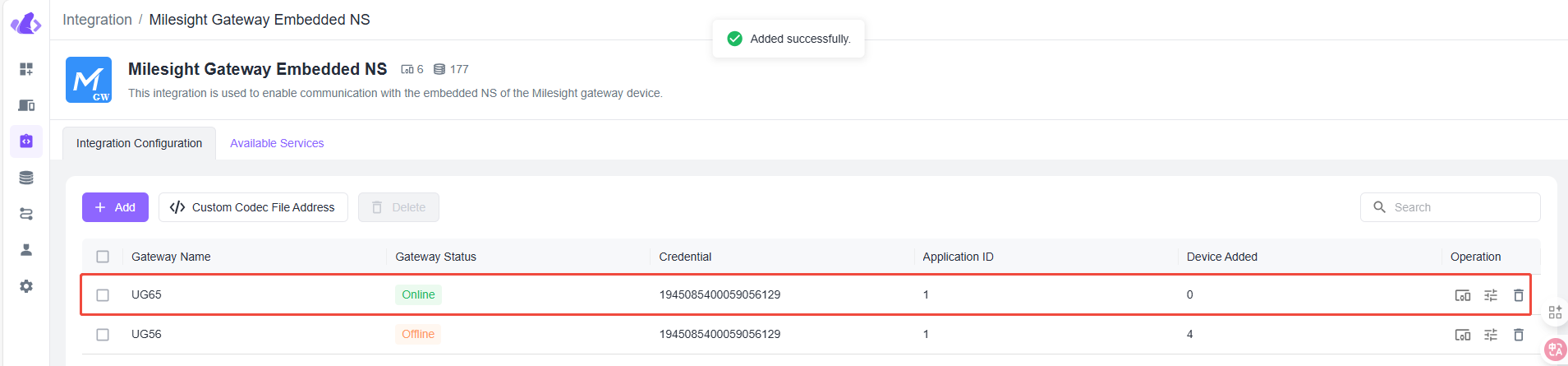This screenshot has height=366, width=1568.
Task: Click the UG56 gateway name
Action: [x=146, y=334]
